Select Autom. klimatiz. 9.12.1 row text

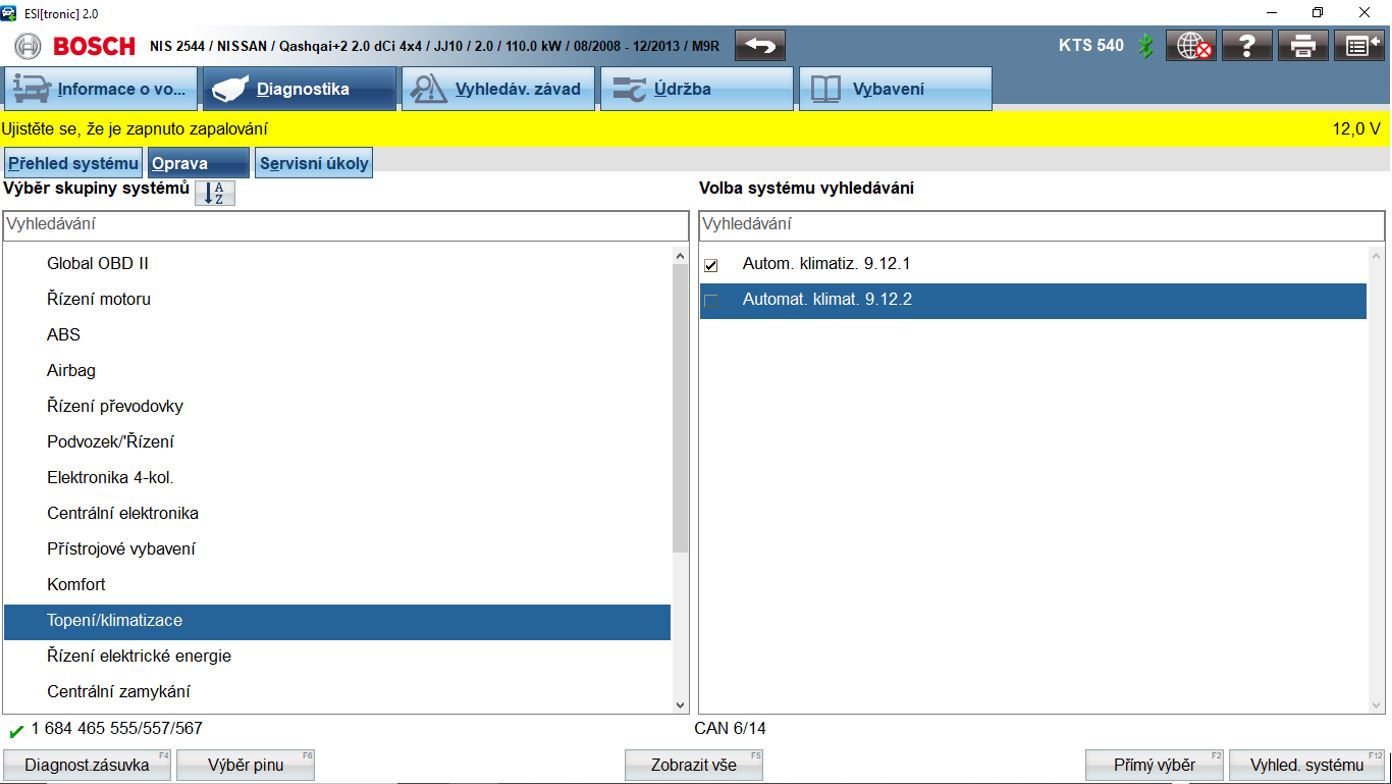826,264
